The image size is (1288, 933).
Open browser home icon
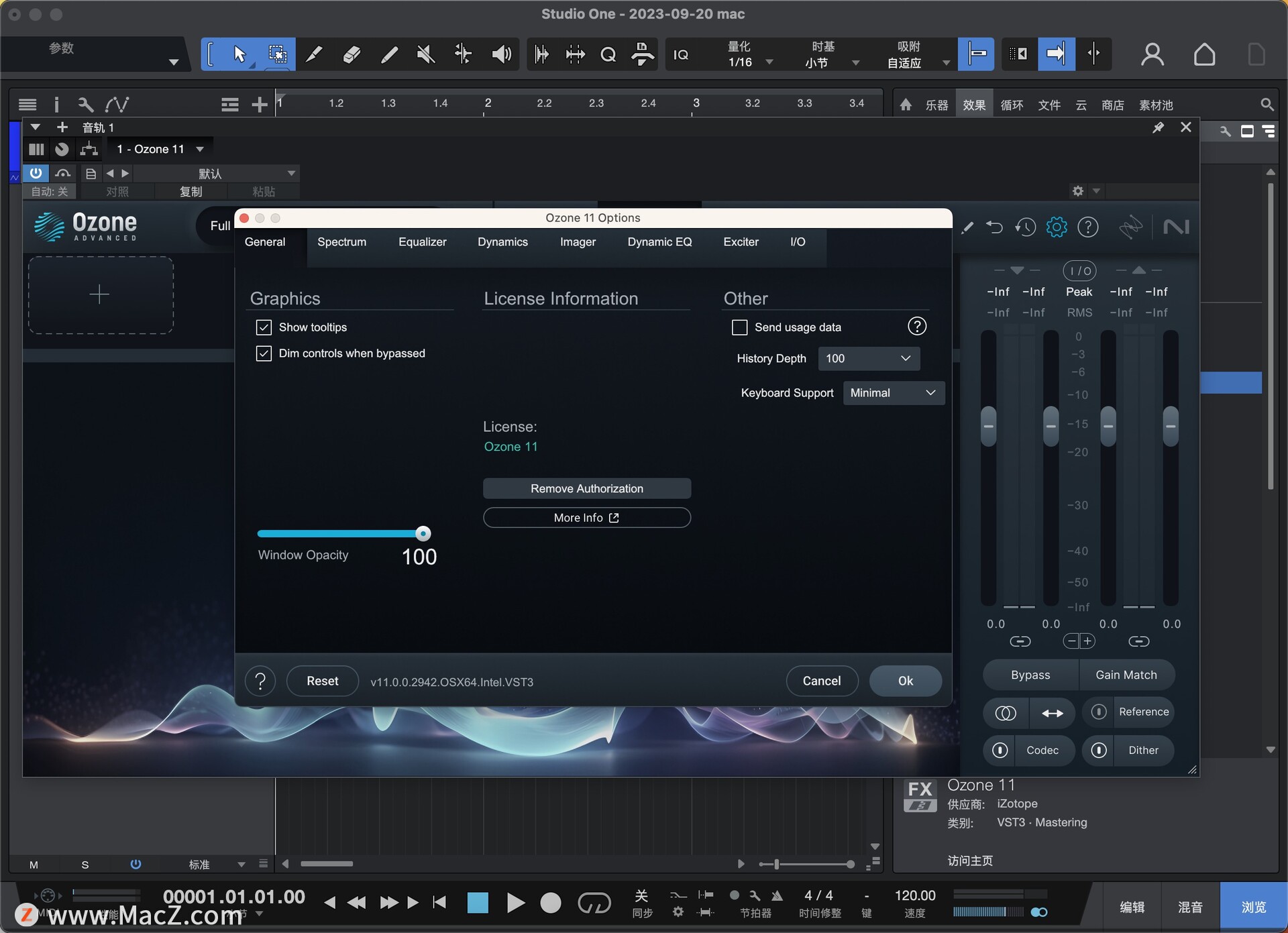906,105
